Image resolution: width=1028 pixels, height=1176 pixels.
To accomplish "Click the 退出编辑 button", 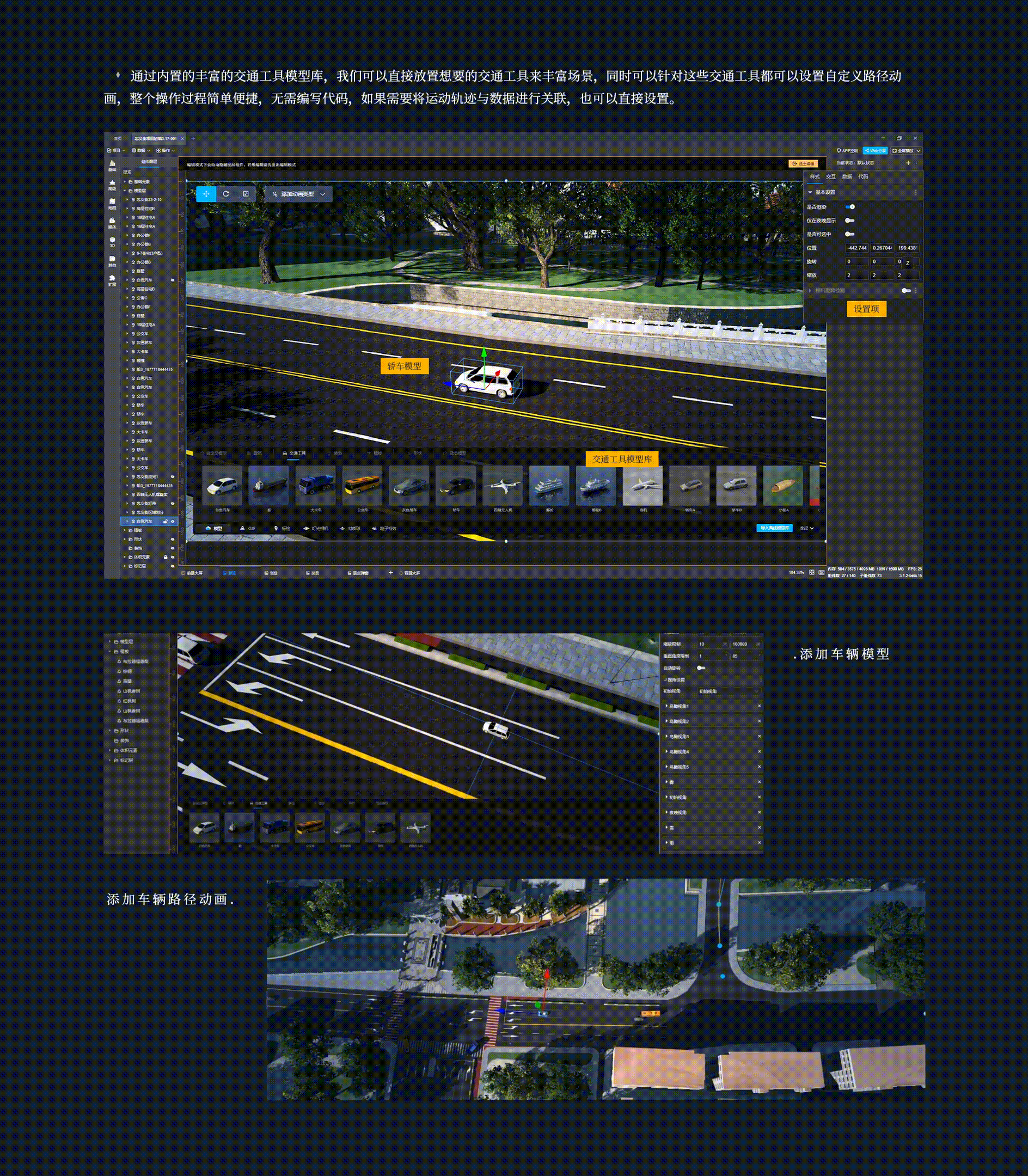I will (803, 163).
